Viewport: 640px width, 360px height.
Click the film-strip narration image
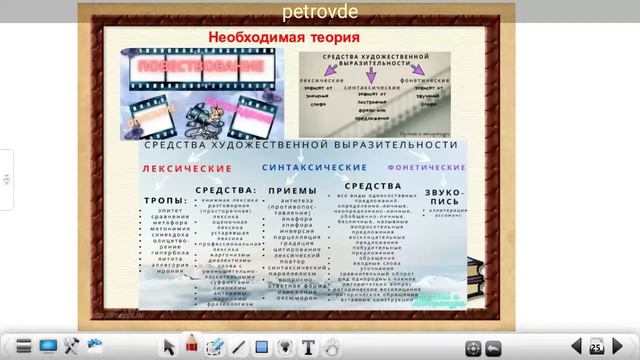[x=202, y=94]
